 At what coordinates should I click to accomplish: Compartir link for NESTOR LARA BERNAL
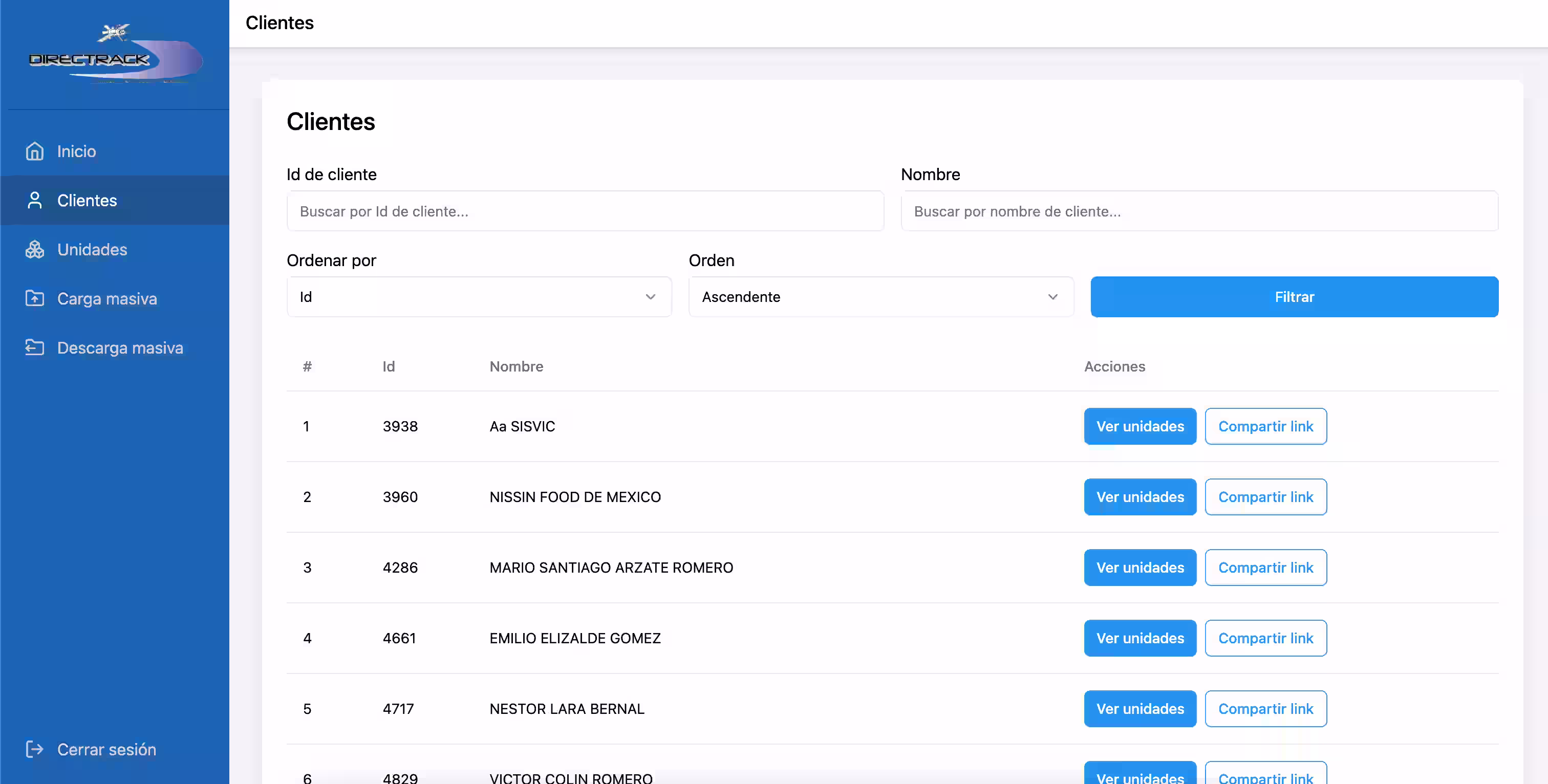pos(1265,709)
